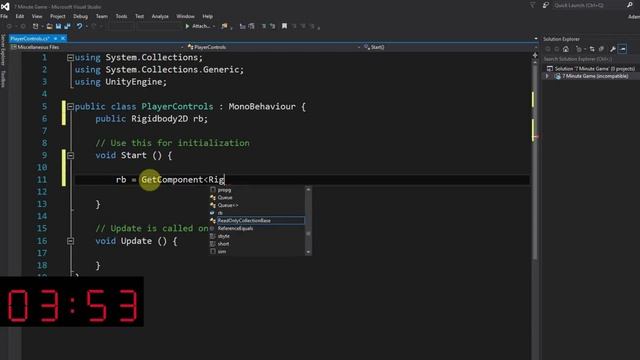The image size is (640, 360).
Task: Close the PlayerControls.cs tab
Action: [x=63, y=38]
